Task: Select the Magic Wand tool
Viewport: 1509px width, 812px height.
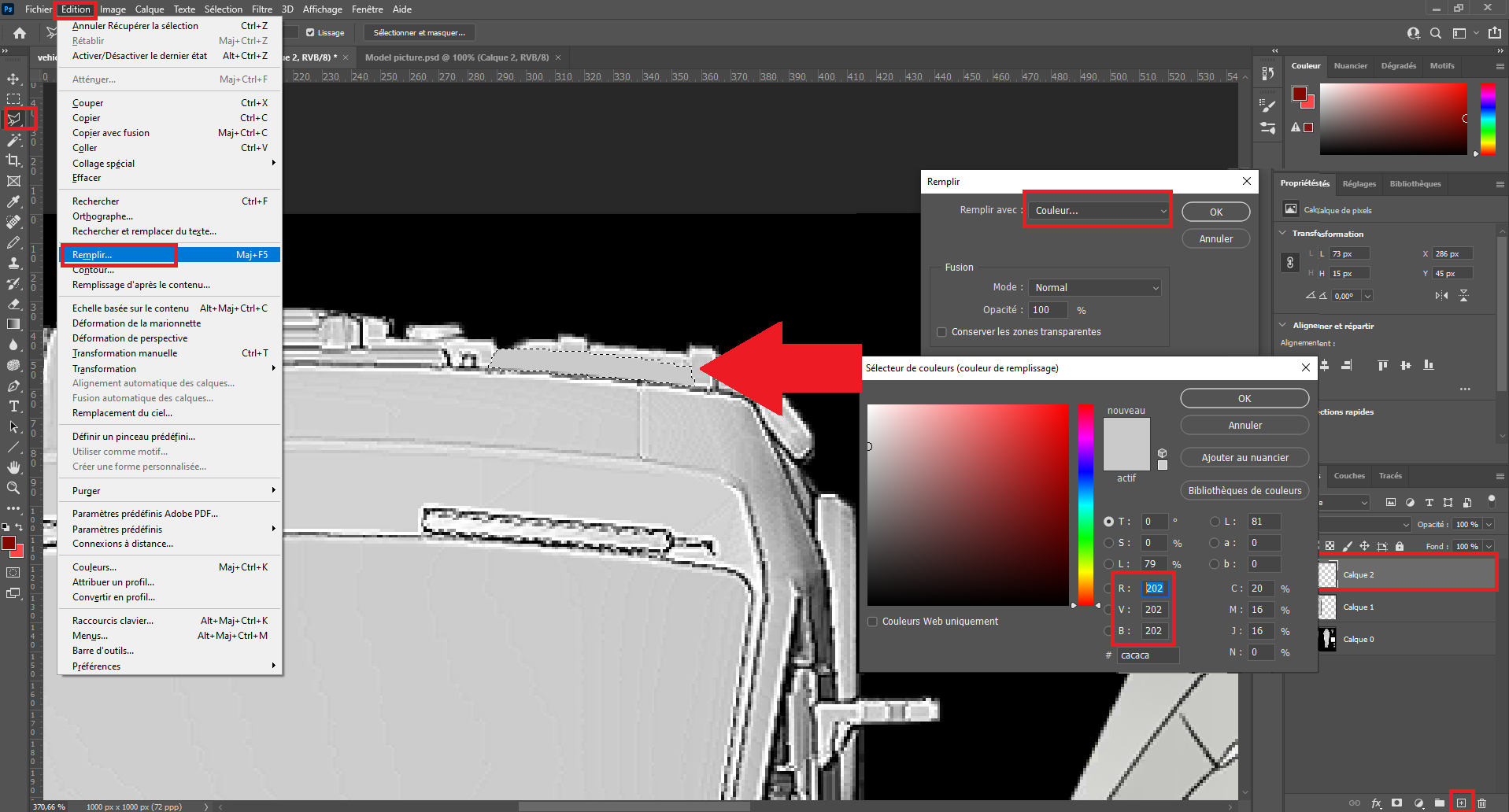Action: click(x=14, y=140)
